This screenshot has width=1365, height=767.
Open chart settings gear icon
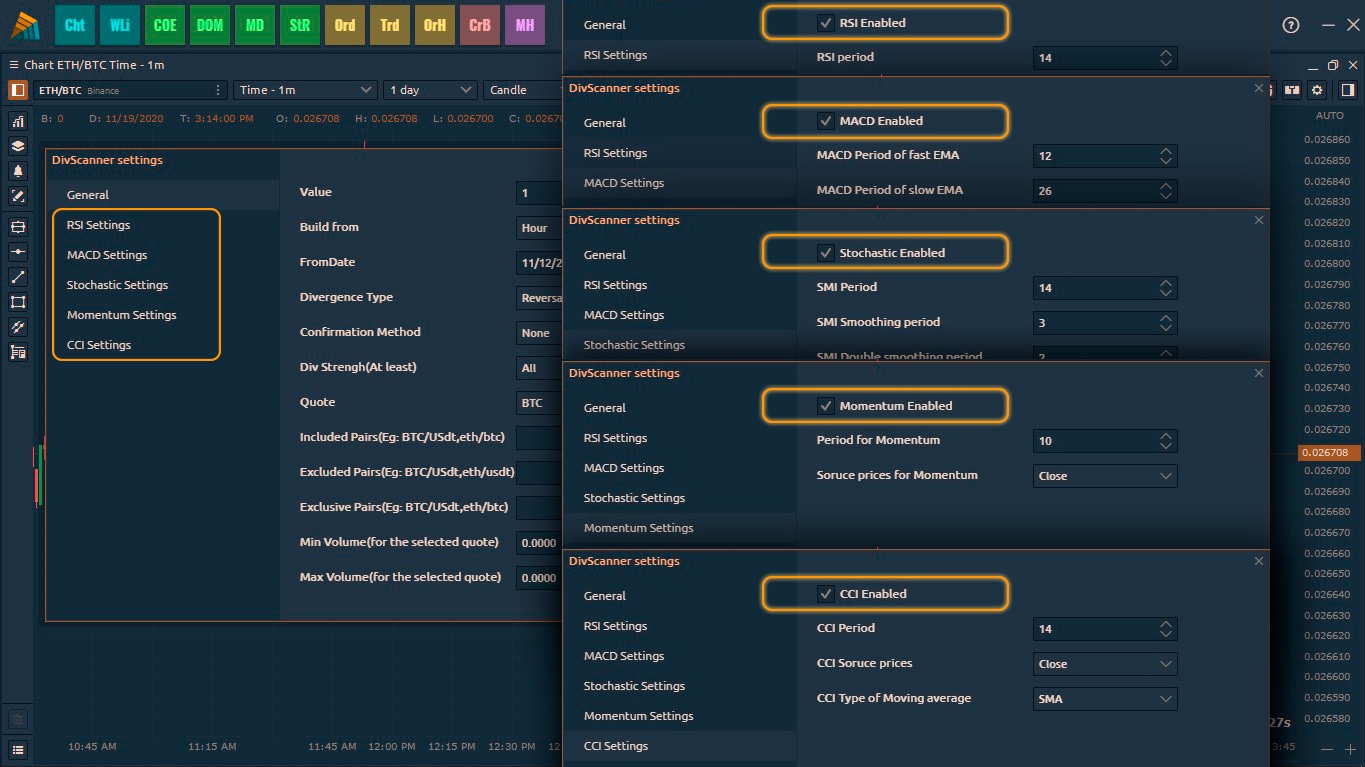pos(1317,90)
